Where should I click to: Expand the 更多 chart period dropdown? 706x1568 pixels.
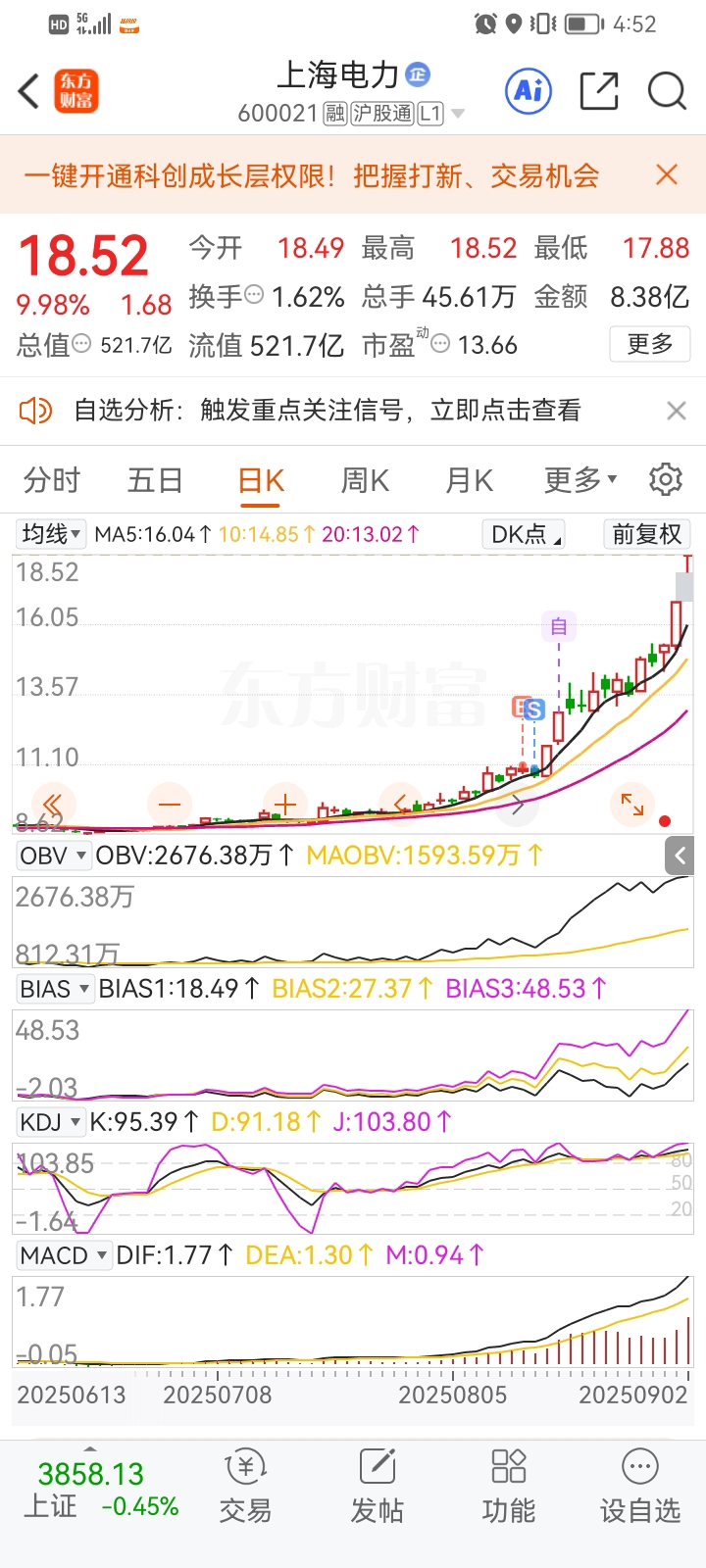click(580, 480)
